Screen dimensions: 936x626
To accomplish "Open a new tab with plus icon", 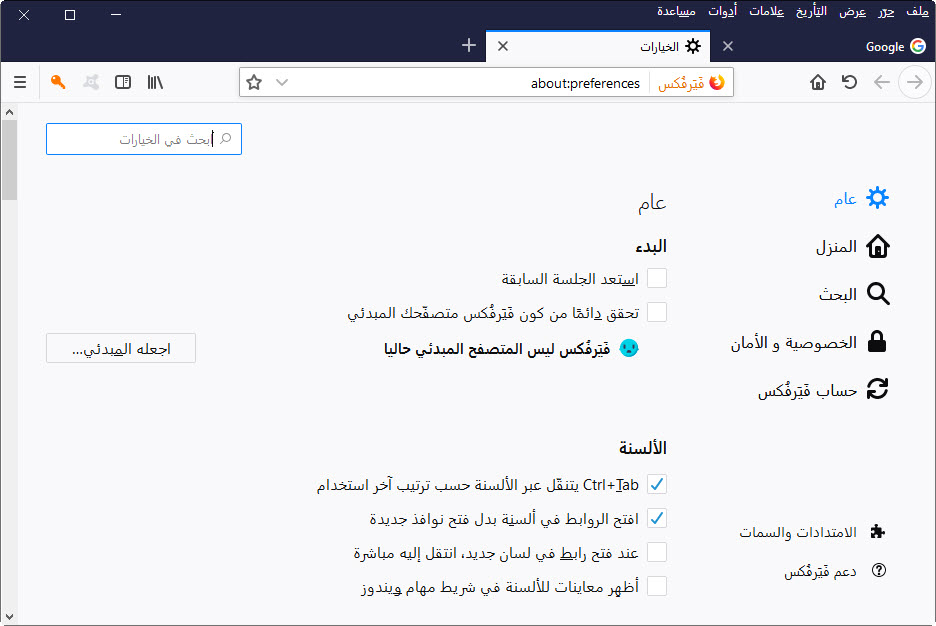I will click(469, 45).
